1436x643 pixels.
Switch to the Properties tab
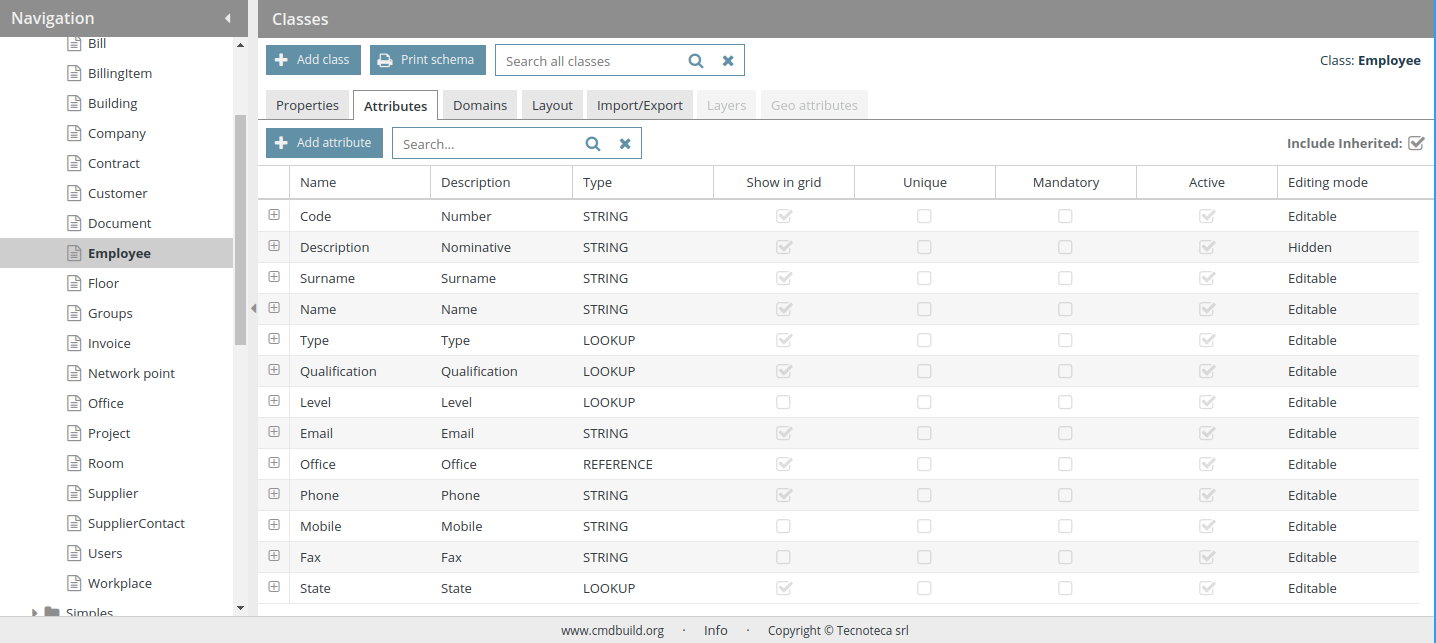pyautogui.click(x=308, y=105)
